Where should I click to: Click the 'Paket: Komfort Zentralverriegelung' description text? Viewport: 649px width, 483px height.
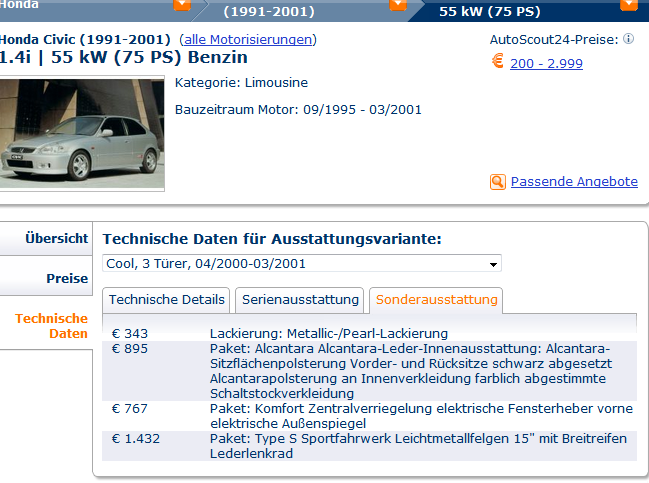(421, 416)
